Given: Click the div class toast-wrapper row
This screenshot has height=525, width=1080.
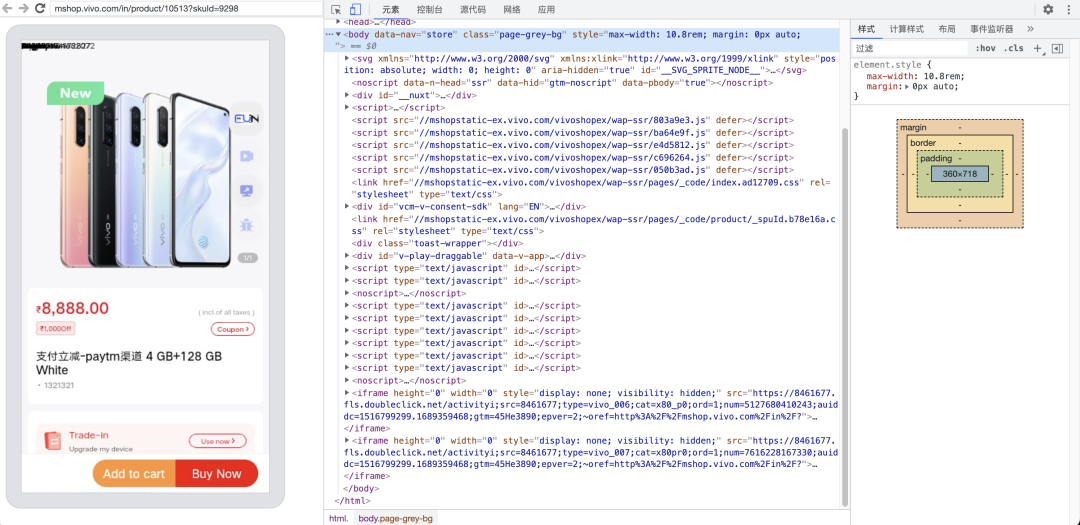Looking at the screenshot, I should [x=437, y=243].
